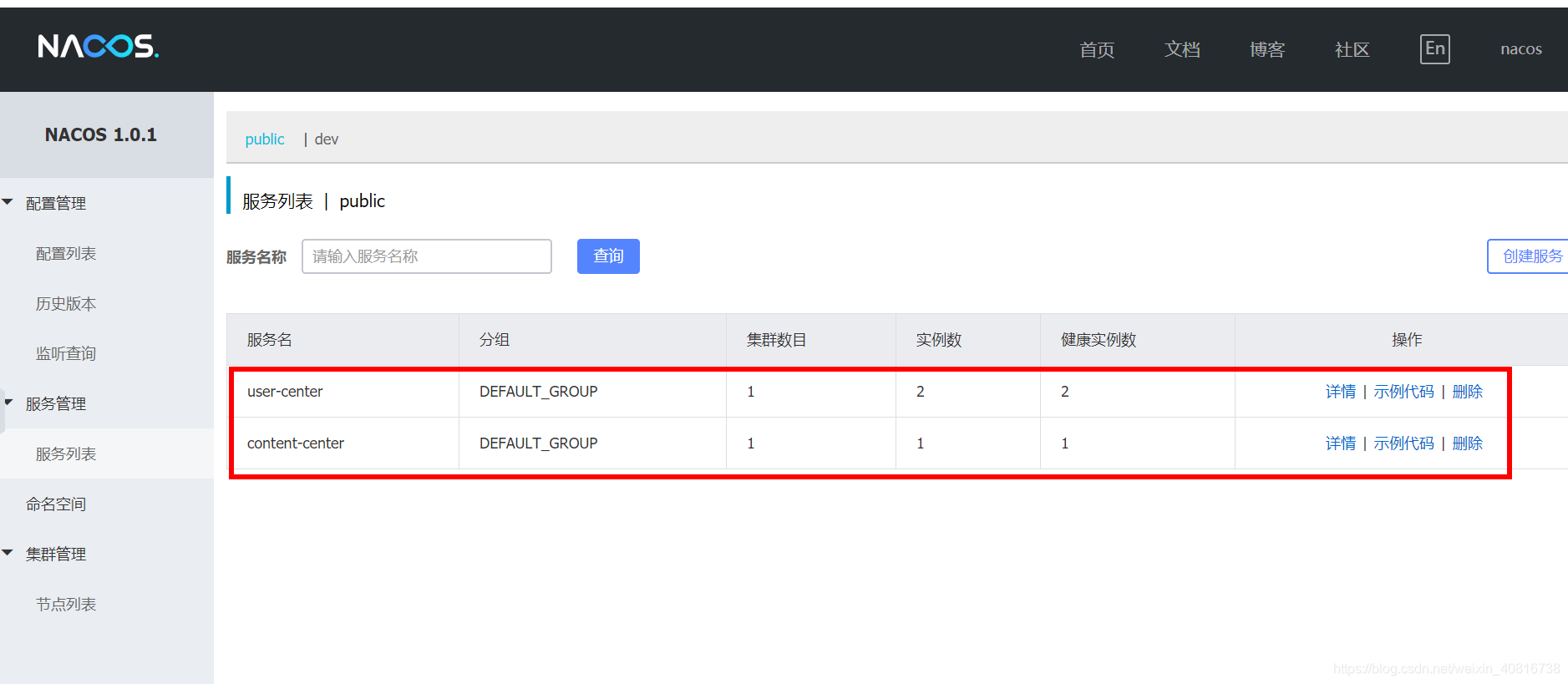
Task: Click the user-center service name
Action: point(285,392)
